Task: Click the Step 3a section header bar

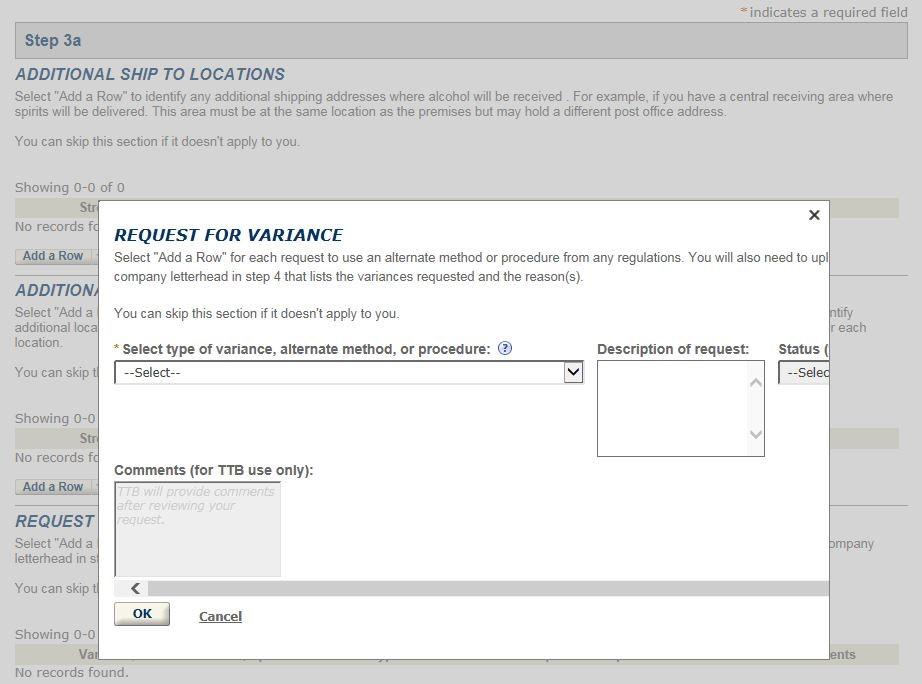Action: click(x=461, y=41)
